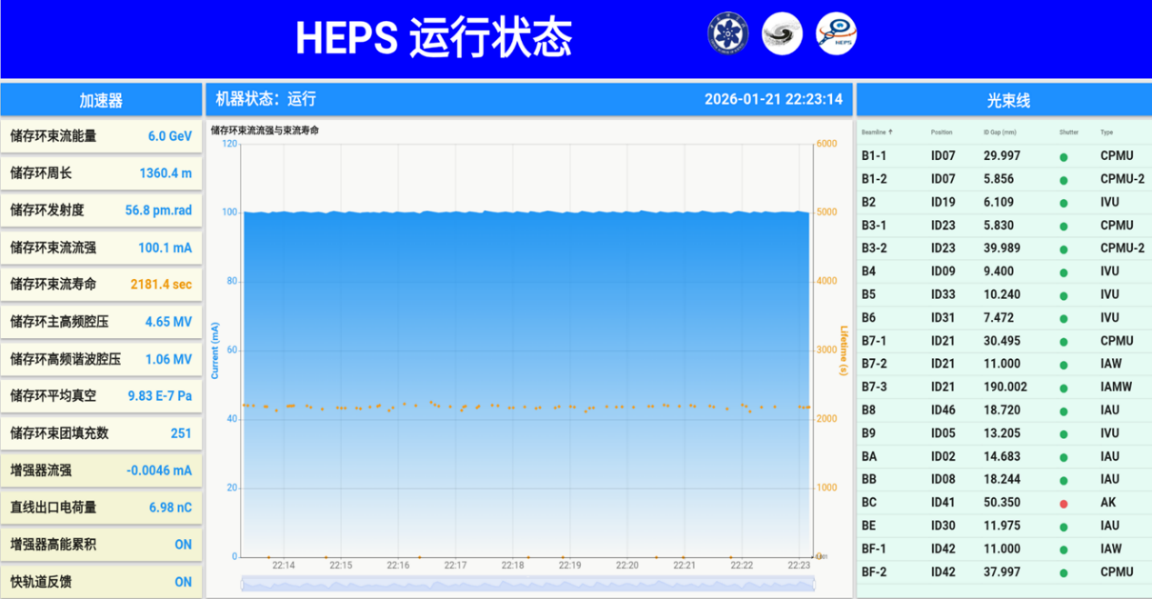Click the HEPS logo icon

pyautogui.click(x=836, y=33)
